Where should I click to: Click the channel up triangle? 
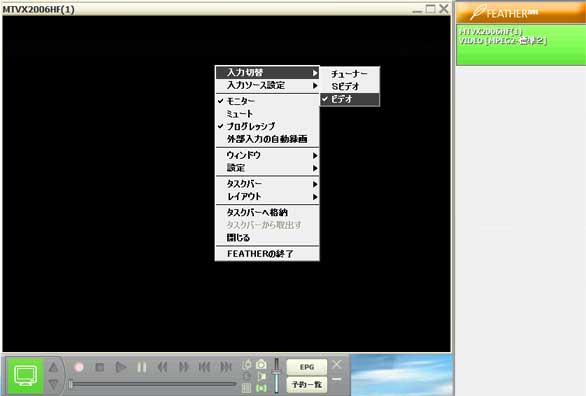(x=53, y=367)
